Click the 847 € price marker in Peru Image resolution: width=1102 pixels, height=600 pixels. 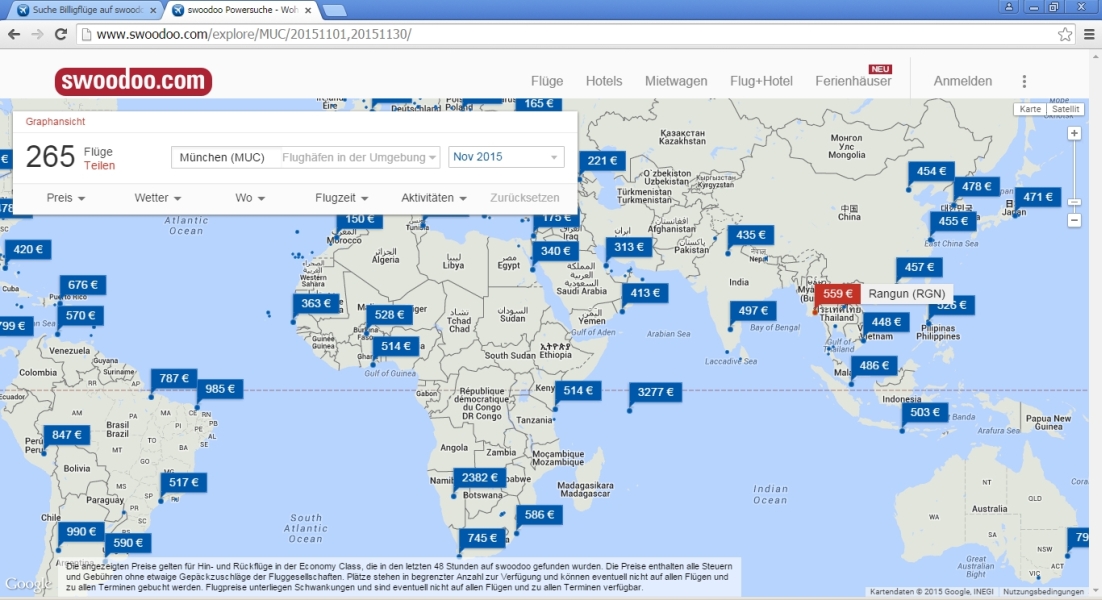click(67, 435)
